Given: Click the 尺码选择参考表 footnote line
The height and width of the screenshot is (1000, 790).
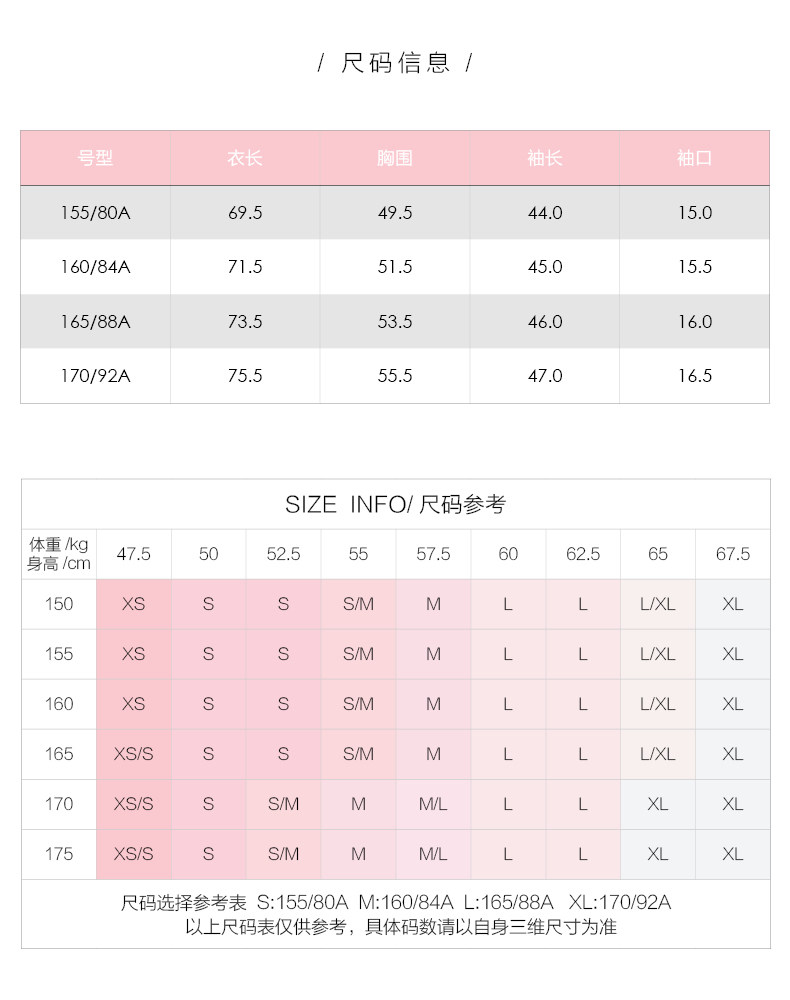Looking at the screenshot, I should tap(395, 903).
